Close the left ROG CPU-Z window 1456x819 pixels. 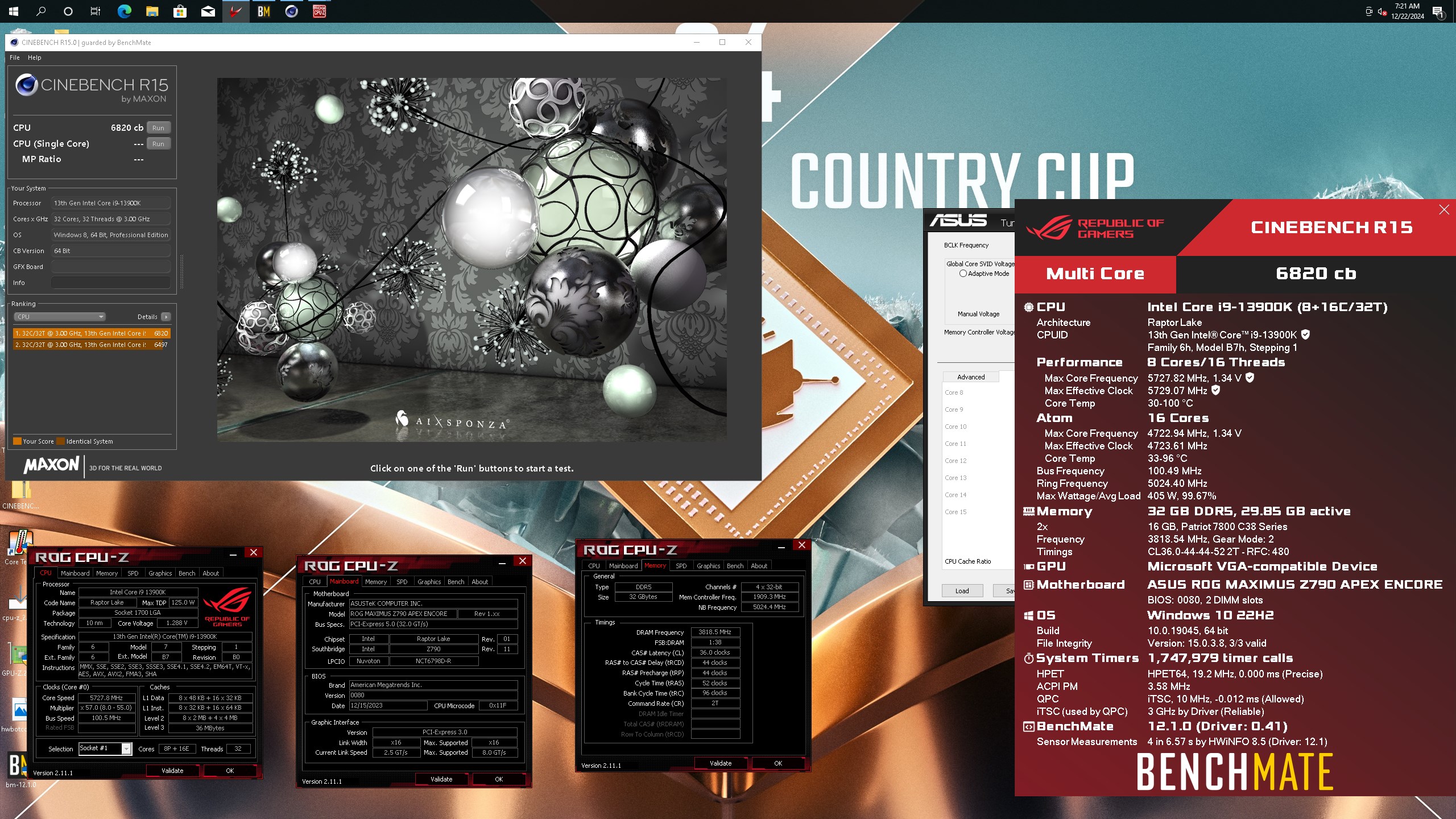(x=254, y=552)
